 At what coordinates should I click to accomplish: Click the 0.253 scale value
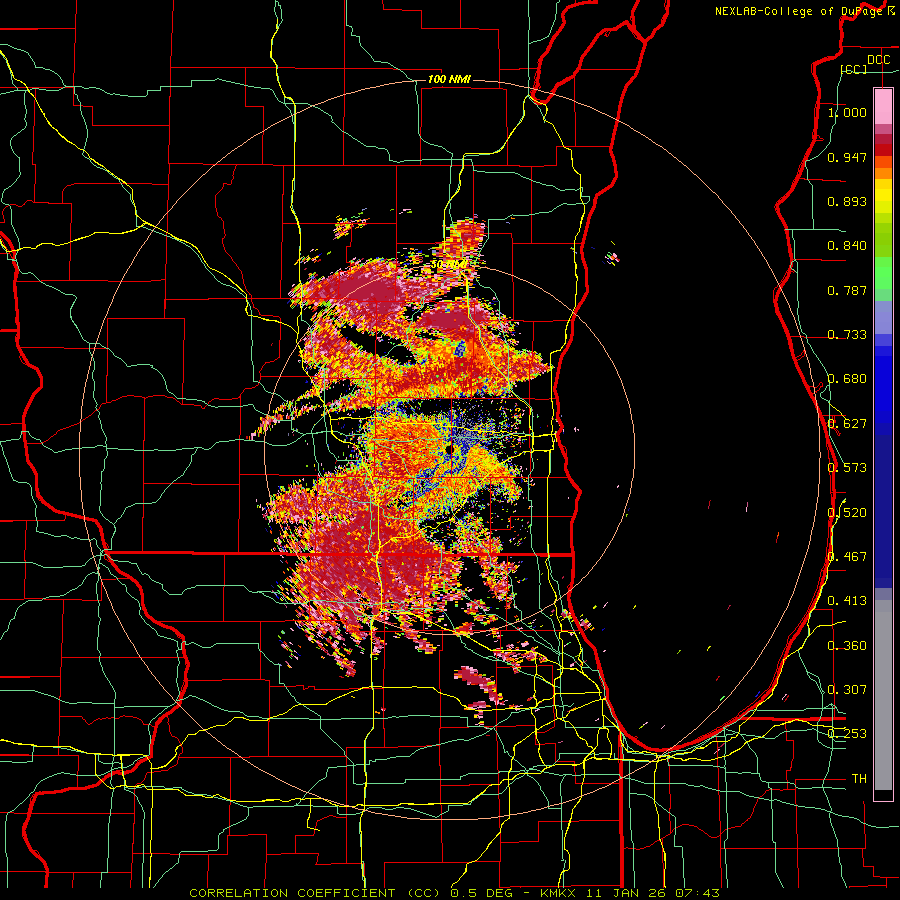pos(847,734)
